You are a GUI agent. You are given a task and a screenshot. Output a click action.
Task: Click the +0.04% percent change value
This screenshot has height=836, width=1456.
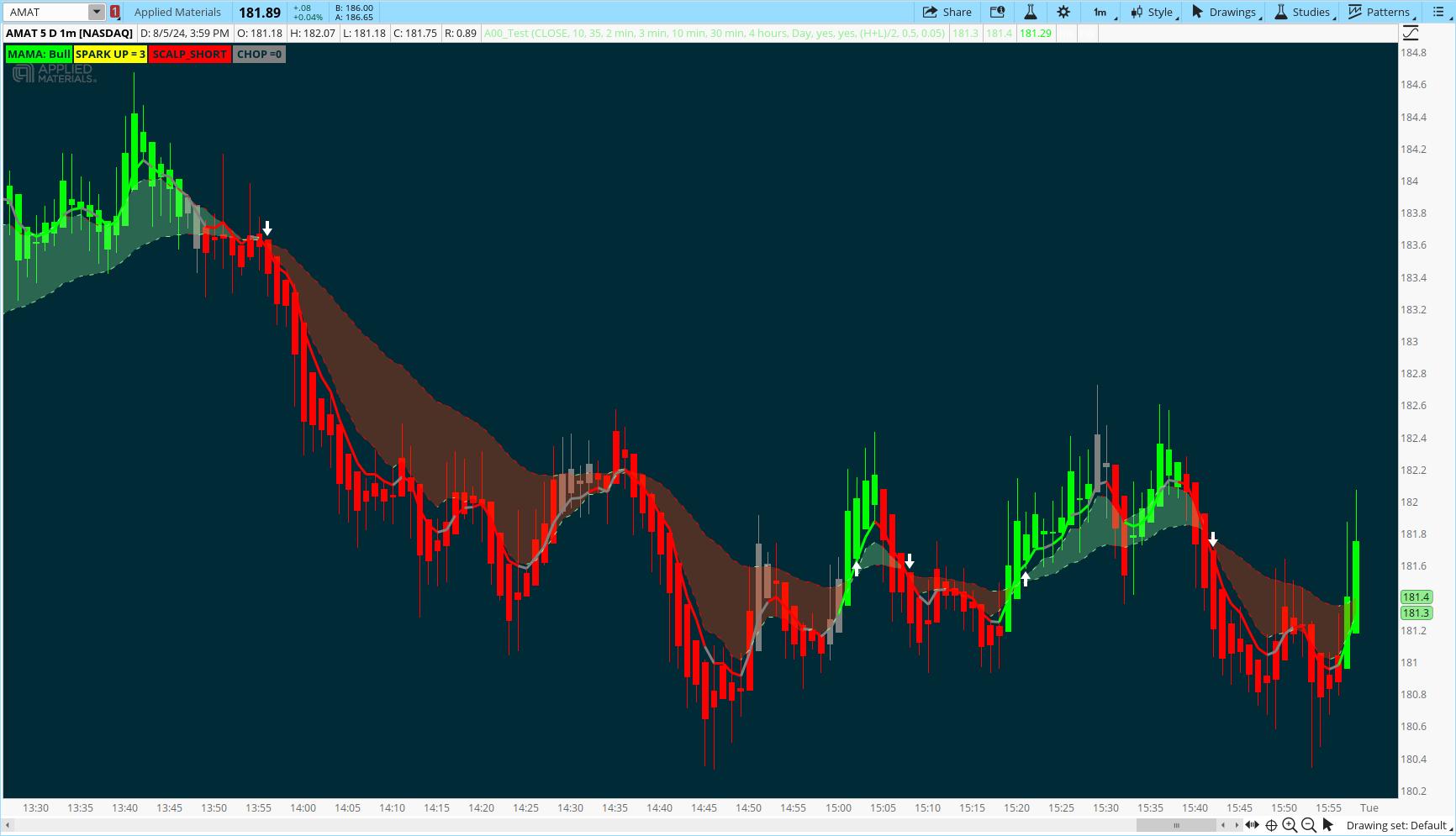pyautogui.click(x=308, y=17)
